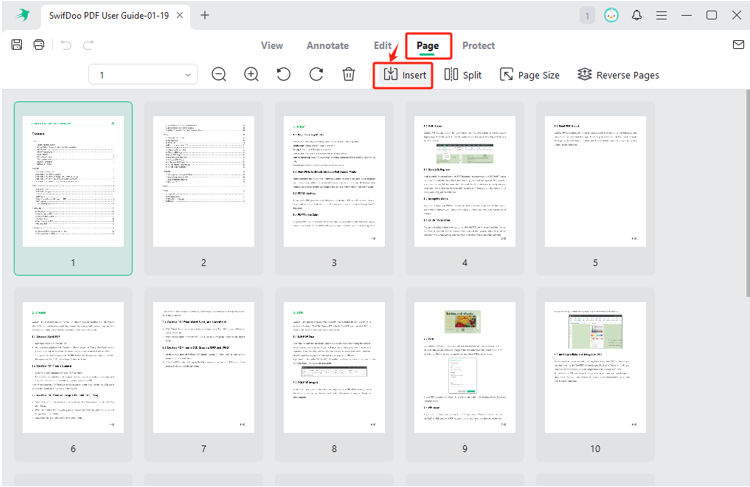Viewport: 750px width, 487px height.
Task: Select page 8 thumbnail
Action: (x=334, y=374)
